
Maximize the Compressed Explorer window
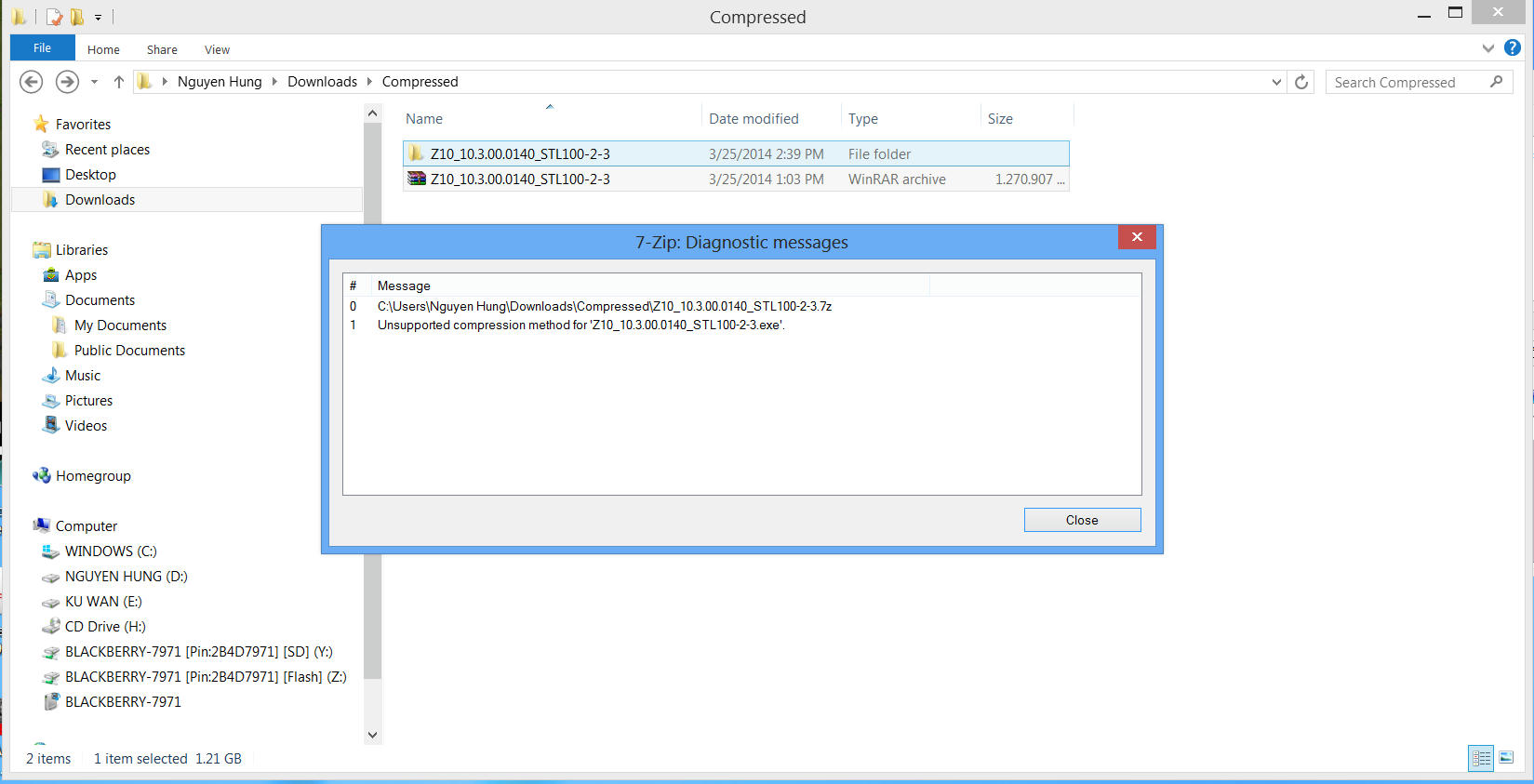coord(1455,13)
